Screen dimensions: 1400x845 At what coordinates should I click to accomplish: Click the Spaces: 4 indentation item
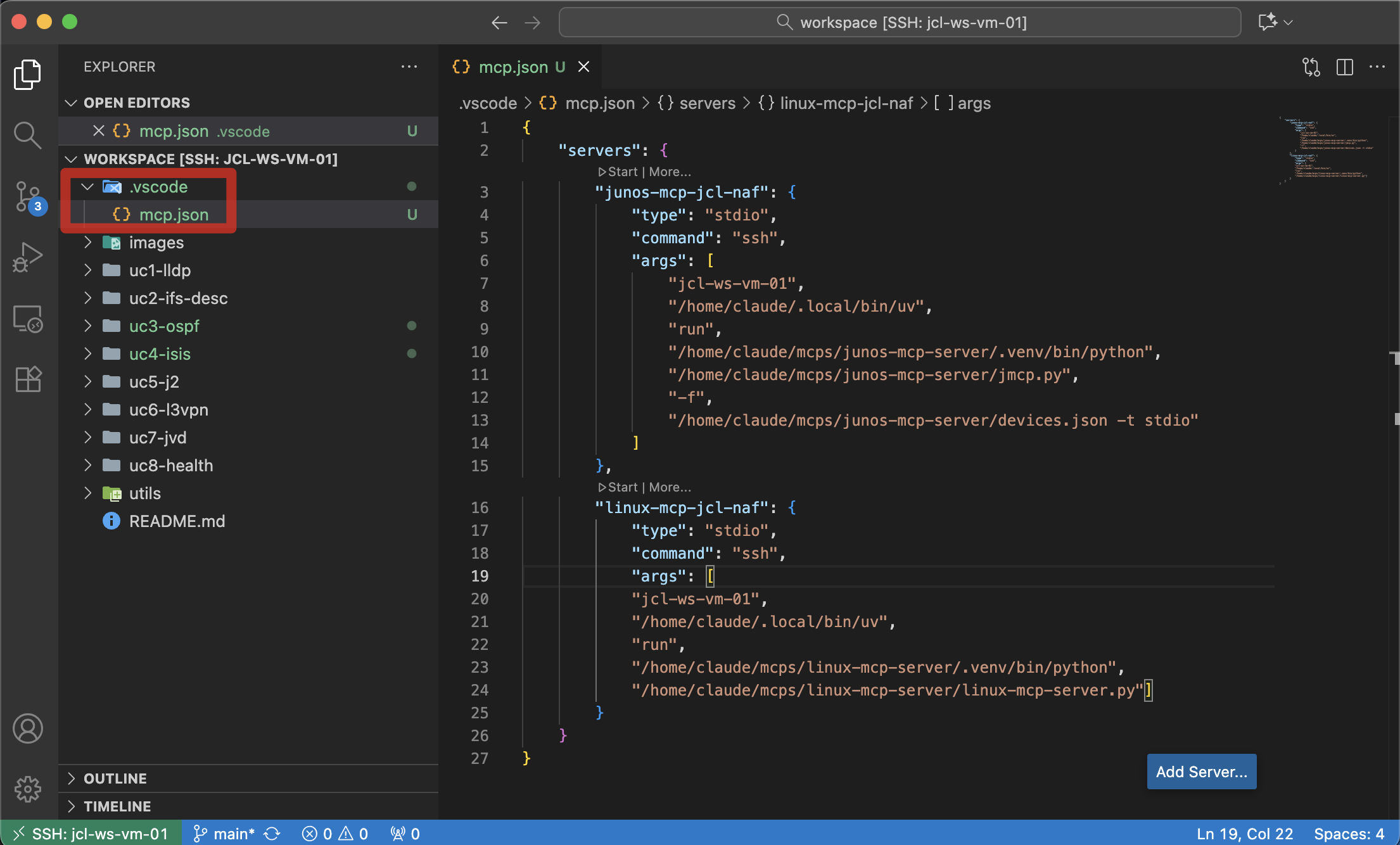pos(1349,833)
